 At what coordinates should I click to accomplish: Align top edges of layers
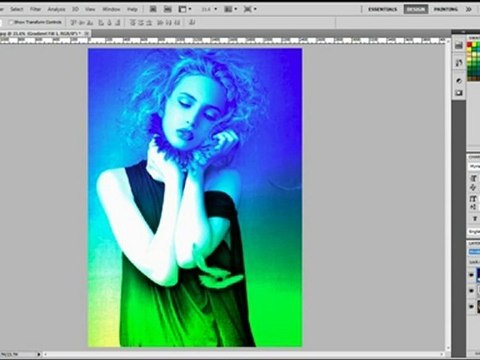point(73,22)
